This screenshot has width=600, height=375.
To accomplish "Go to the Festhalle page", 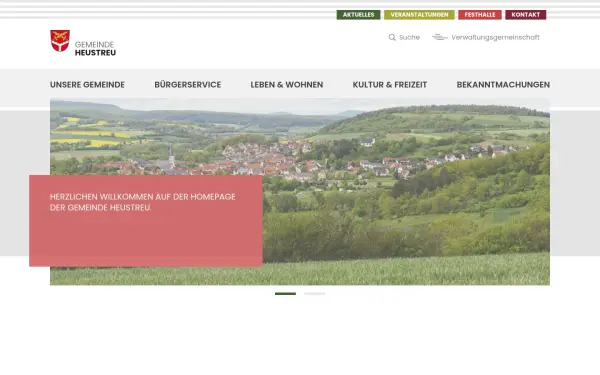I will (480, 15).
